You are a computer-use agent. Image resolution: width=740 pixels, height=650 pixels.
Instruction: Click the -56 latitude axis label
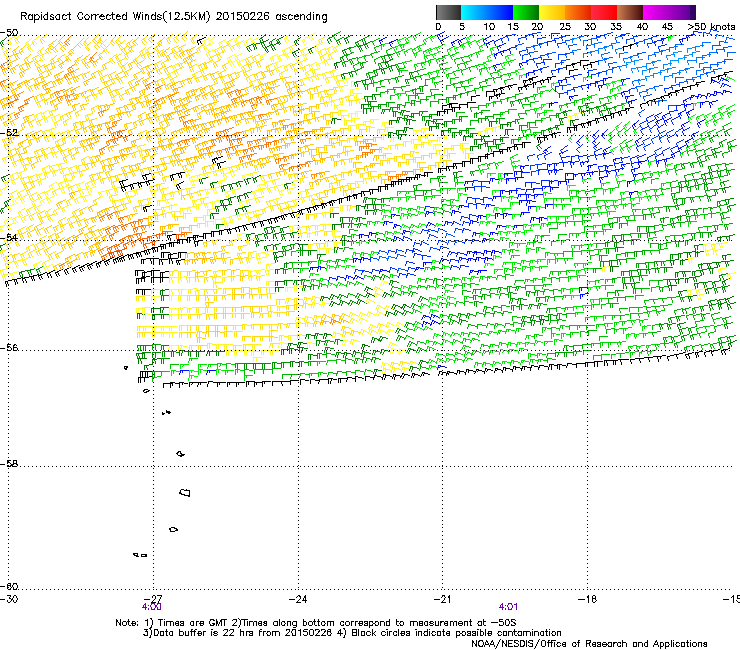click(x=9, y=348)
